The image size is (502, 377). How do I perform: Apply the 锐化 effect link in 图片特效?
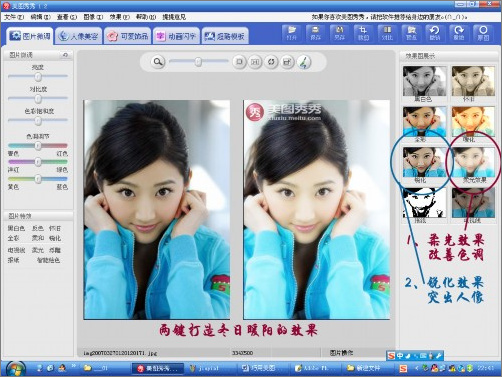[55, 238]
